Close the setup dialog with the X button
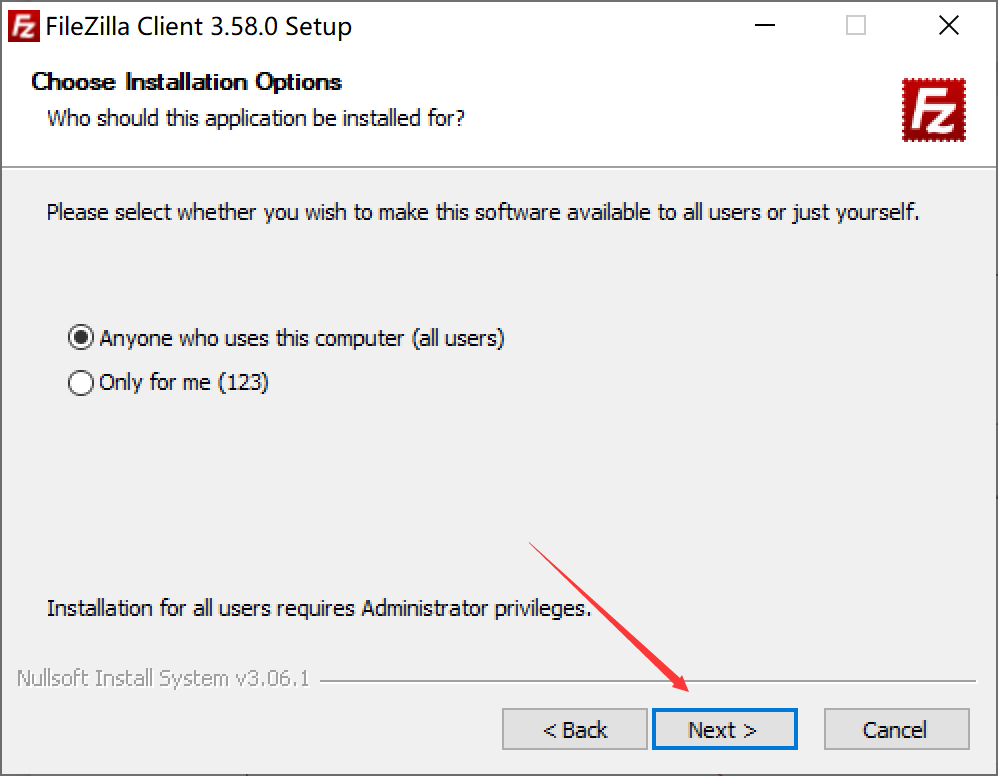This screenshot has height=776, width=998. 948,25
